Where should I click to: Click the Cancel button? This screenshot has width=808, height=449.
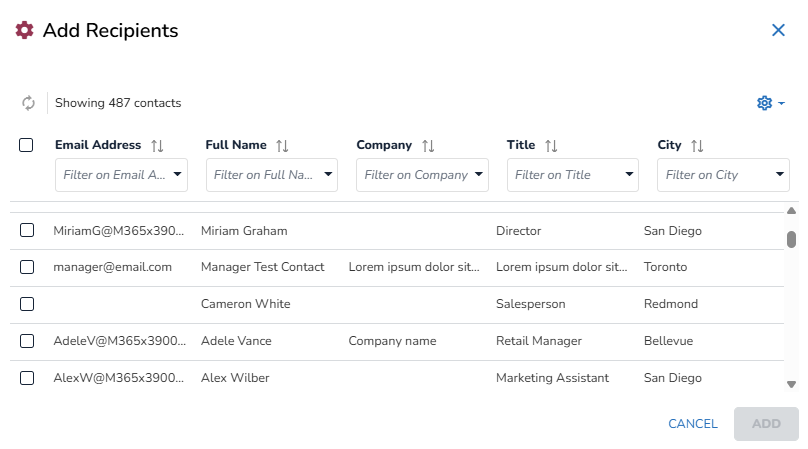coord(692,424)
